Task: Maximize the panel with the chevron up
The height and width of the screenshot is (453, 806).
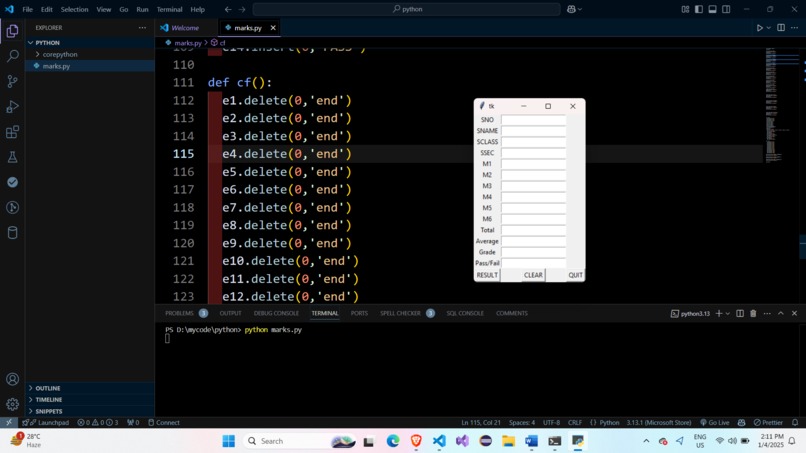Action: pos(781,313)
